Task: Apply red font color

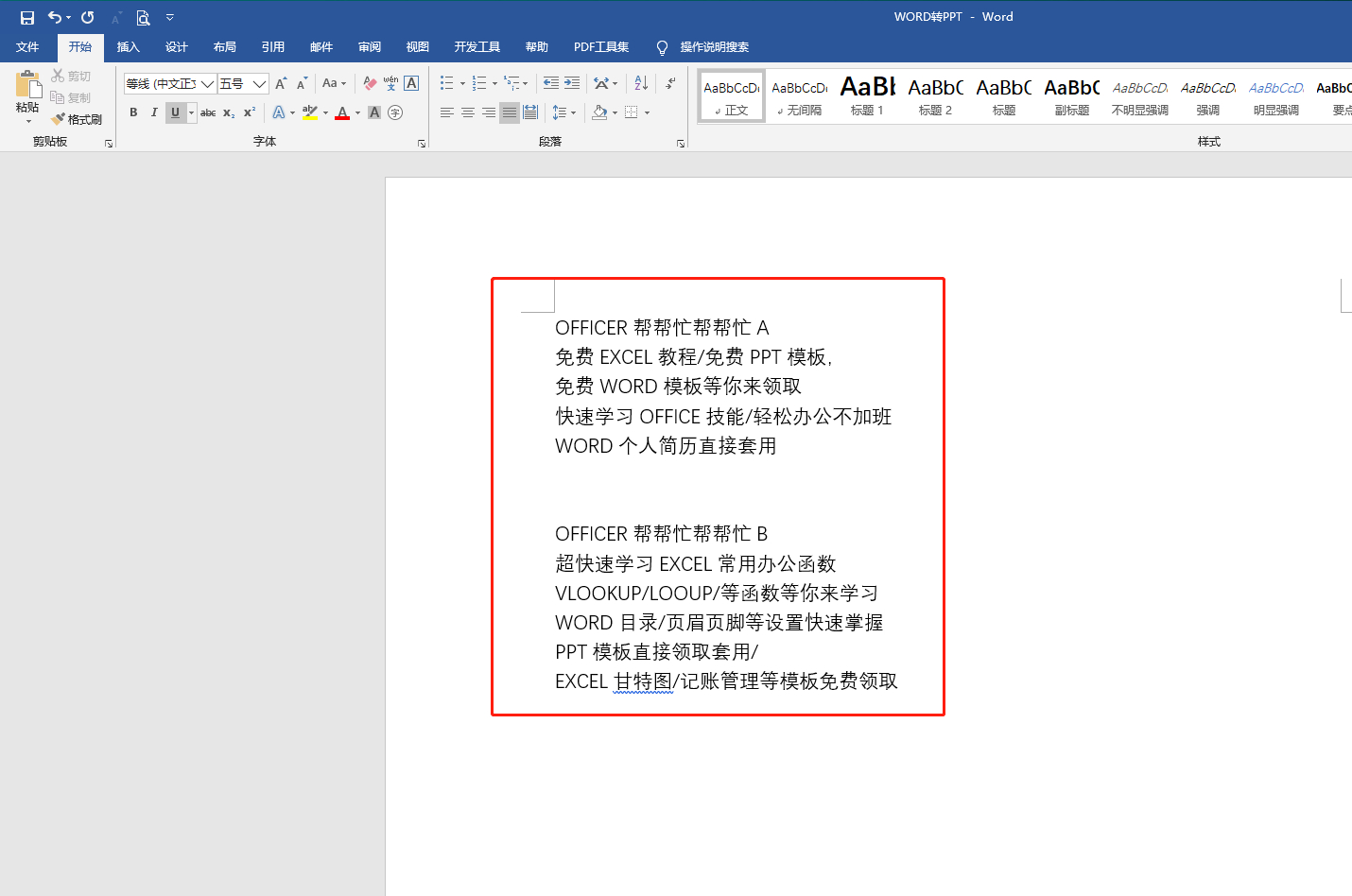Action: tap(342, 112)
